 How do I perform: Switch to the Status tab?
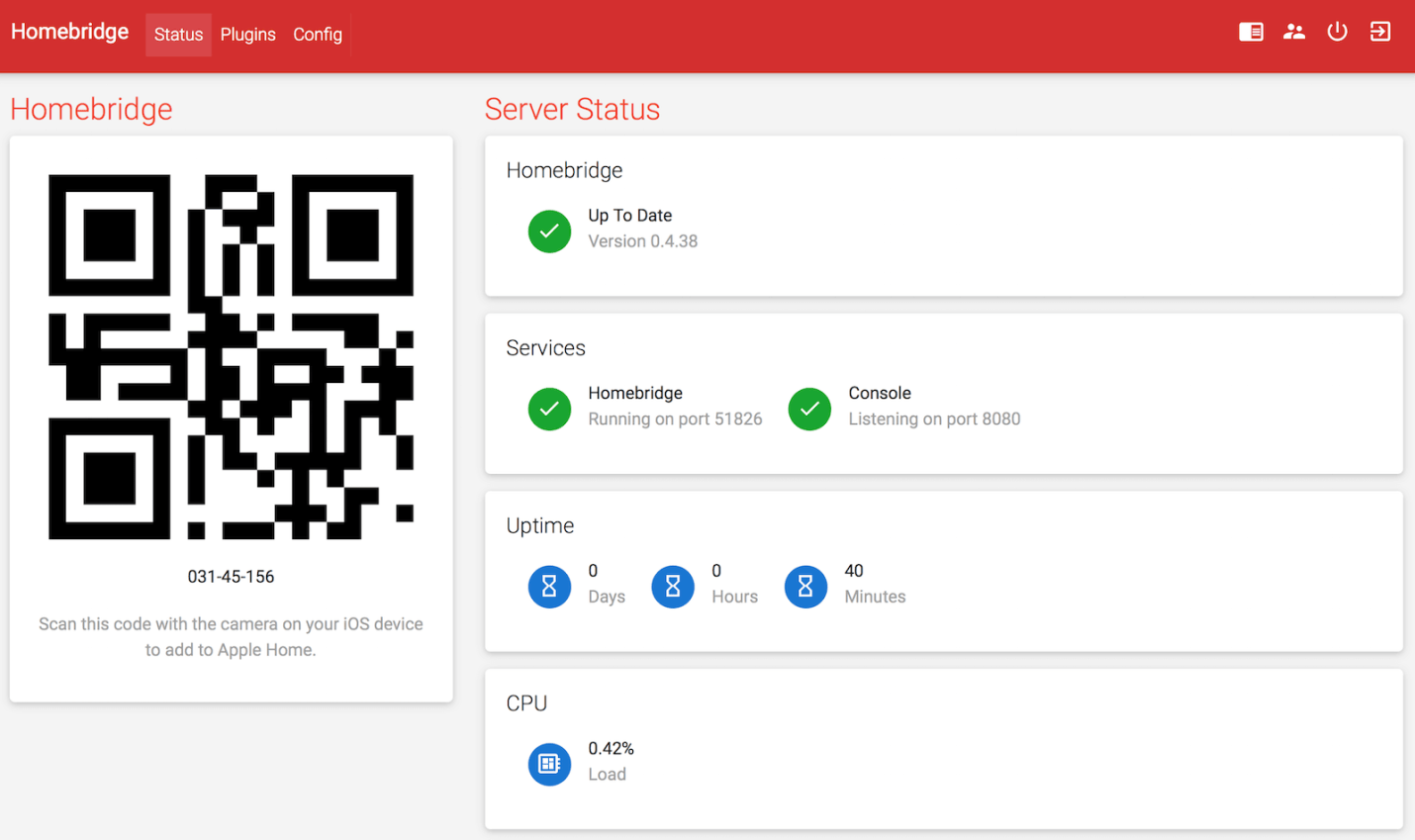178,35
